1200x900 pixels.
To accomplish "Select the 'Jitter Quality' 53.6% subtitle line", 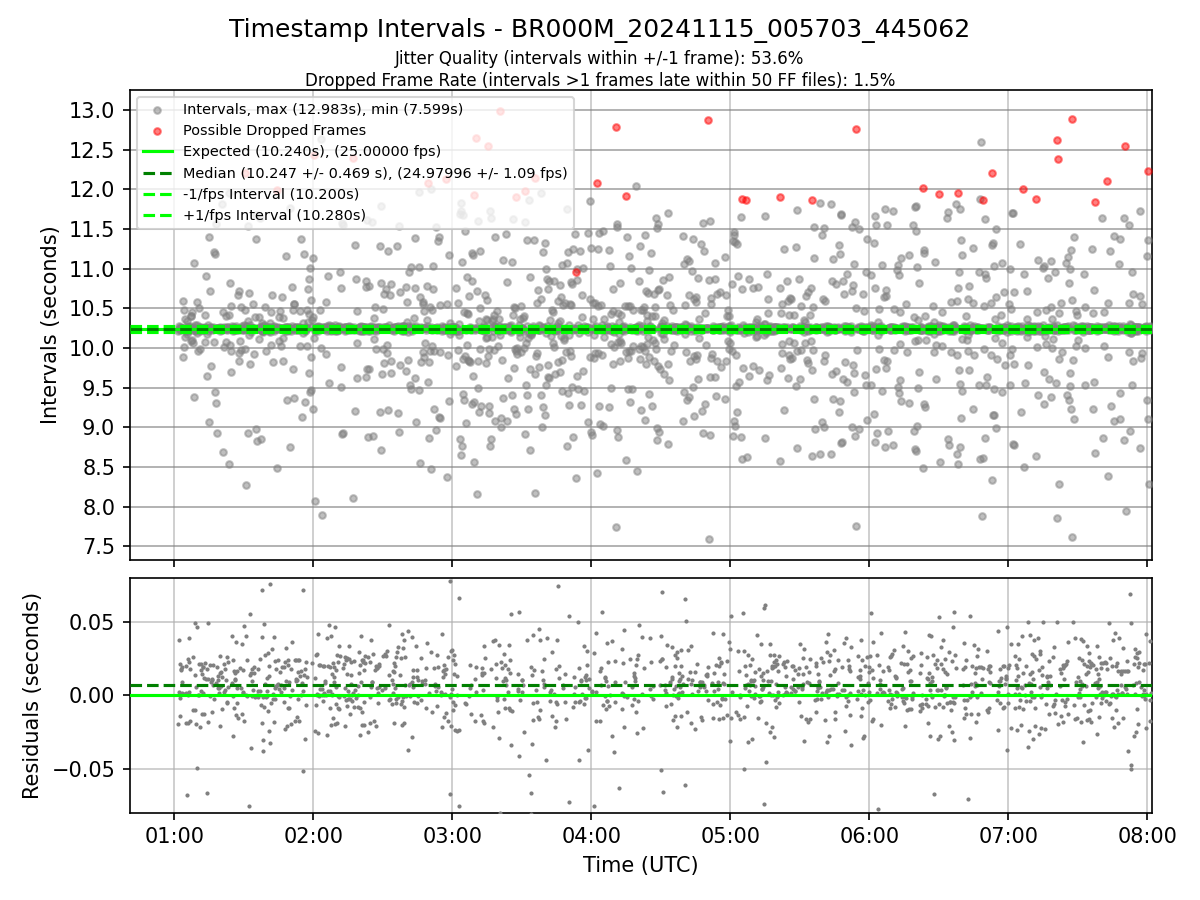I will coord(599,58).
